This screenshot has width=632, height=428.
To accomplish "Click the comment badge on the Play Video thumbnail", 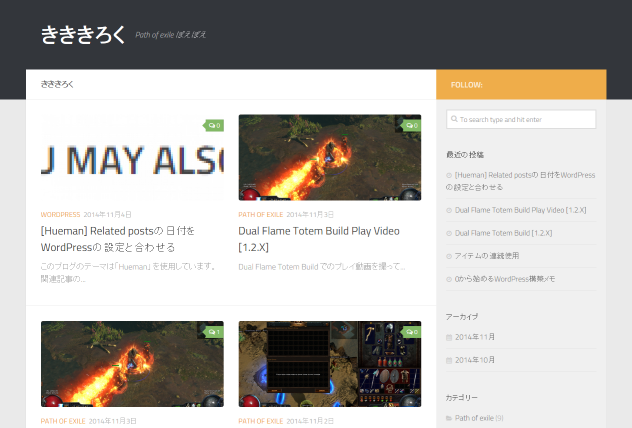I will (x=412, y=125).
